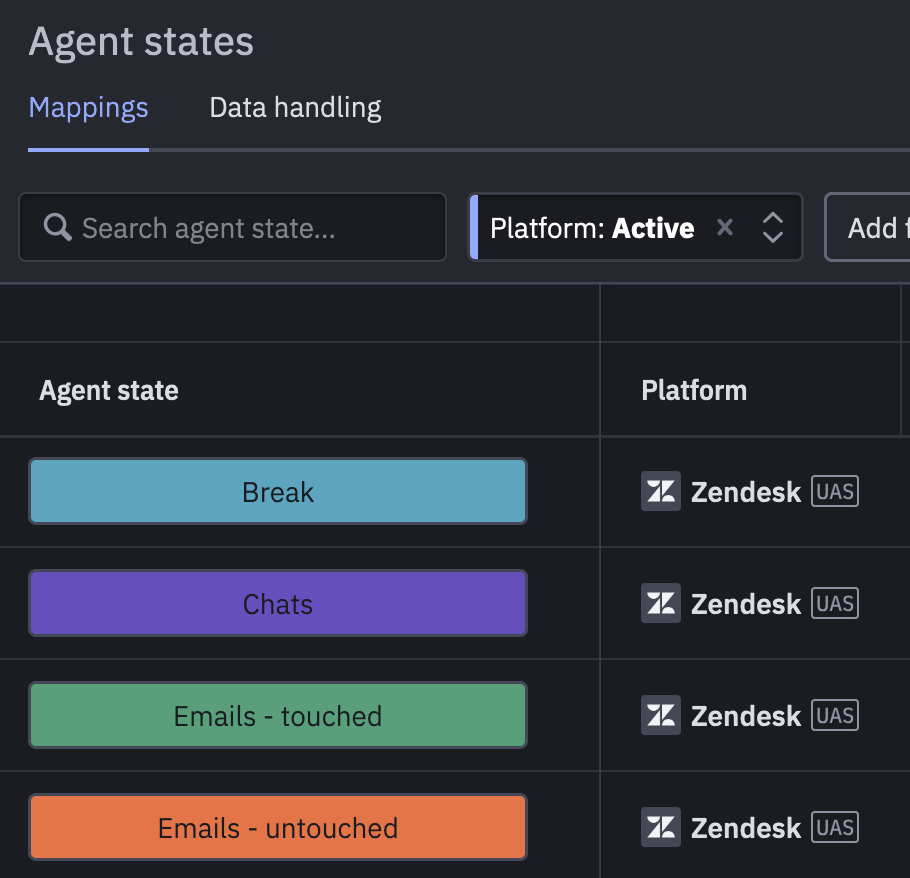The height and width of the screenshot is (878, 910).
Task: Click the Zendesk logo in Break row
Action: pos(660,492)
